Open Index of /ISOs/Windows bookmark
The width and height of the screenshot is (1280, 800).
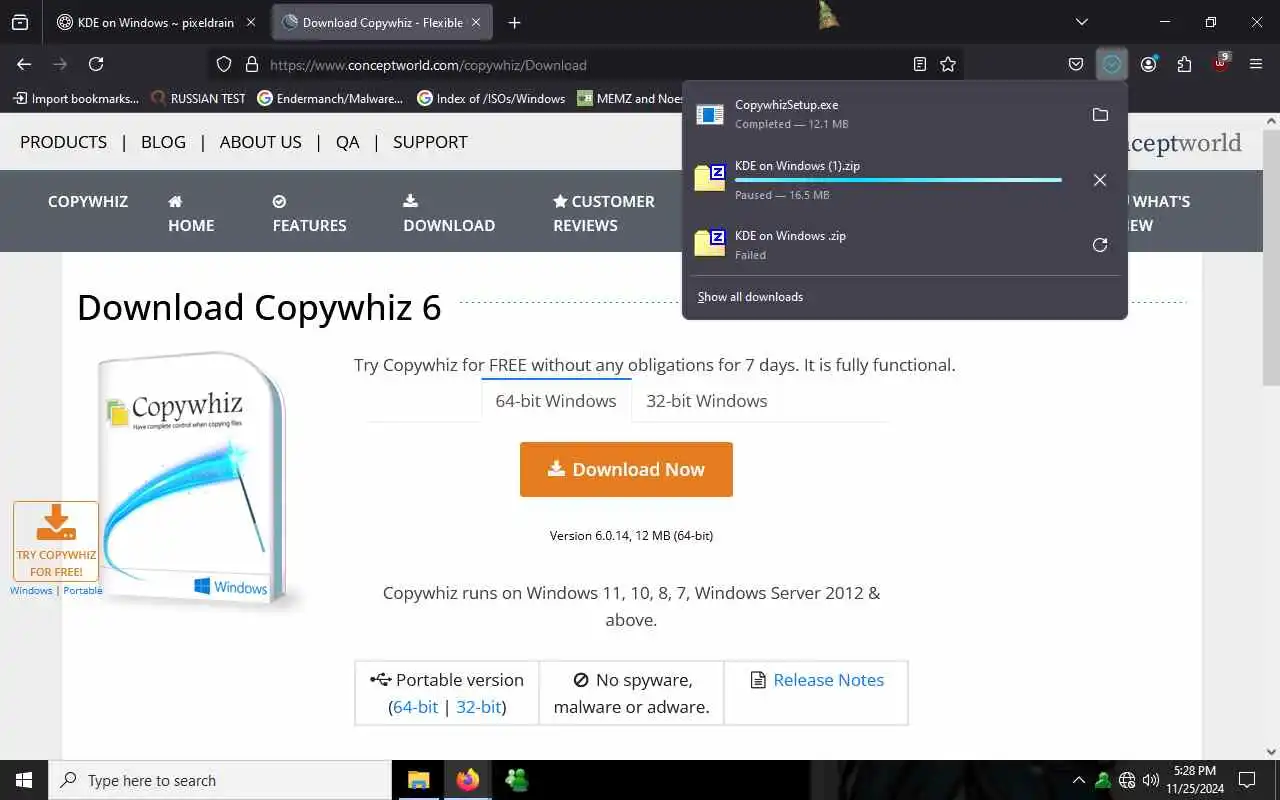[491, 98]
